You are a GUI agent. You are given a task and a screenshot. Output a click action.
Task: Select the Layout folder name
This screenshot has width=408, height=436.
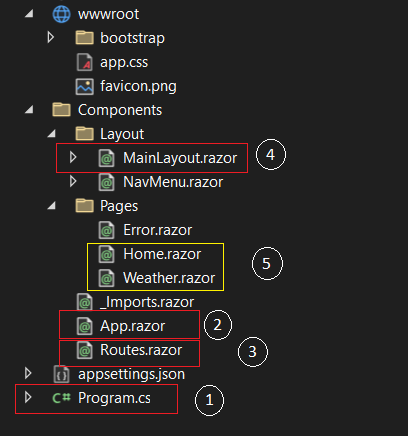122,134
